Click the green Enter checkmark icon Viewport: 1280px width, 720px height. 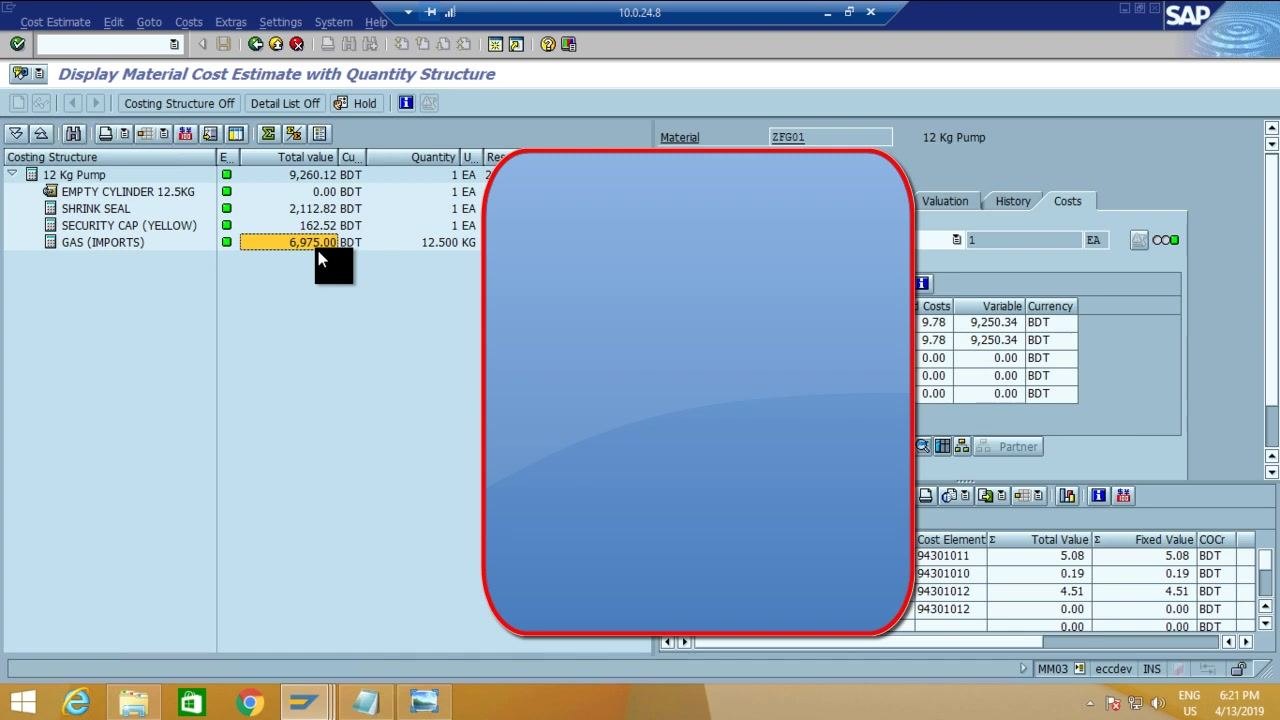(x=17, y=44)
